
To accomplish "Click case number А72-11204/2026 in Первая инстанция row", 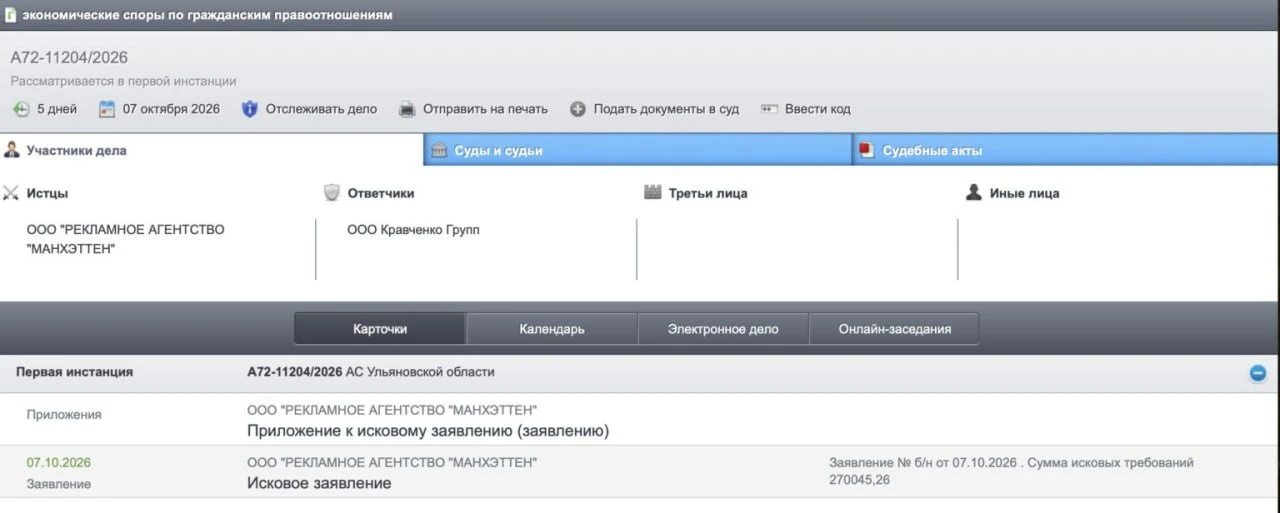I will point(294,372).
